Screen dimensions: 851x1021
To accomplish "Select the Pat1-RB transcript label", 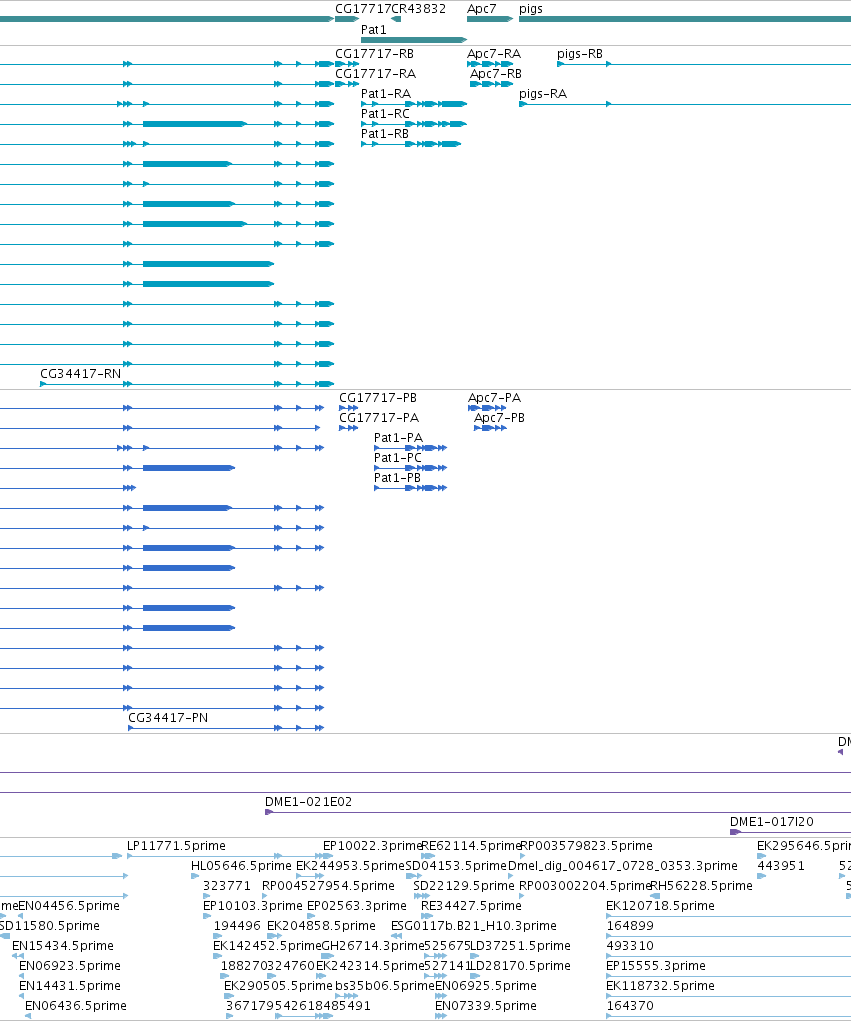I will tap(385, 133).
